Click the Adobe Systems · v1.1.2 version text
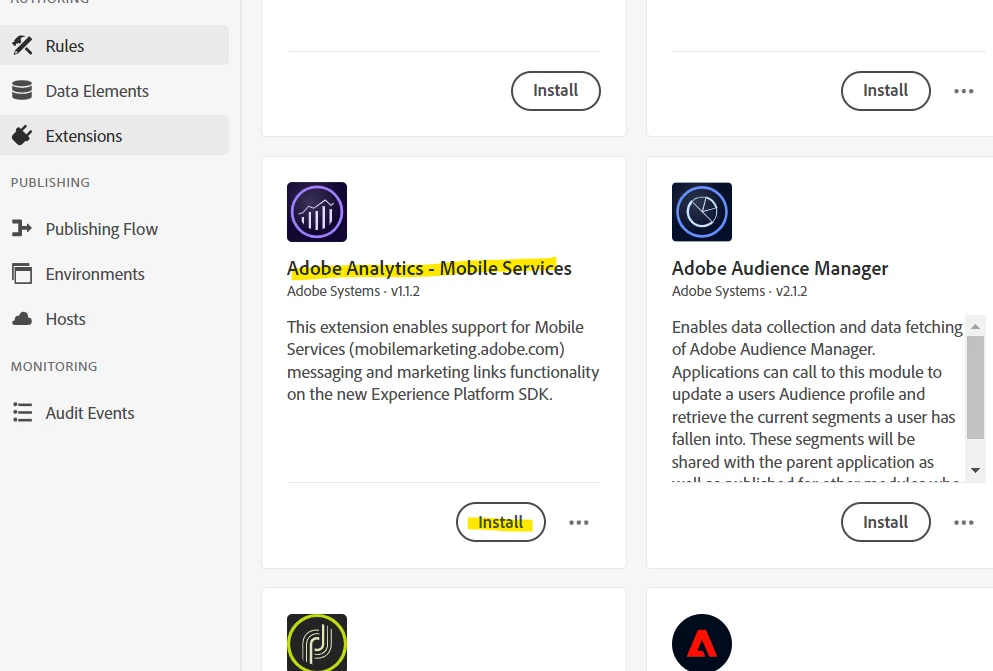 [353, 291]
